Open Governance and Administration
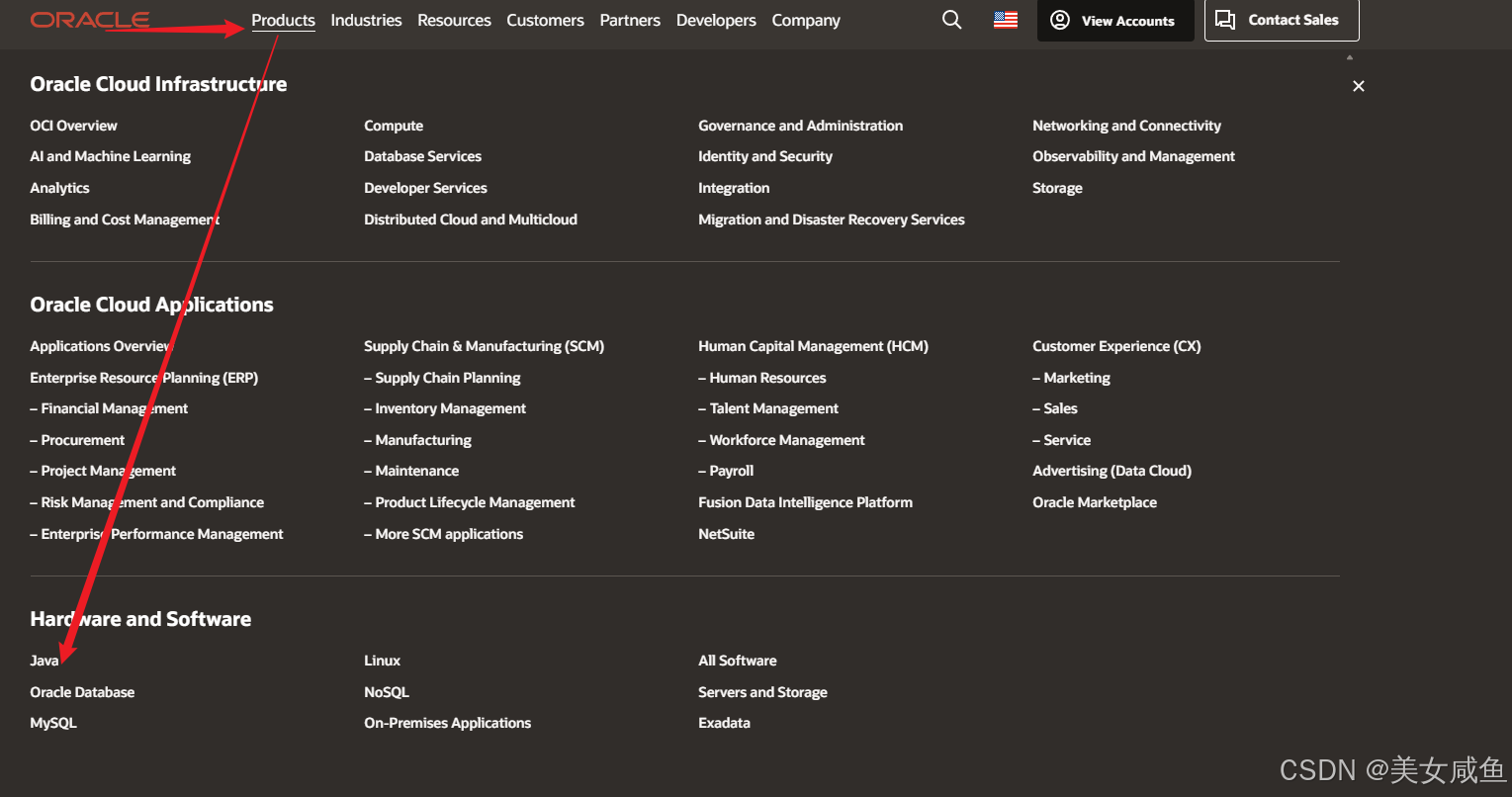 800,126
